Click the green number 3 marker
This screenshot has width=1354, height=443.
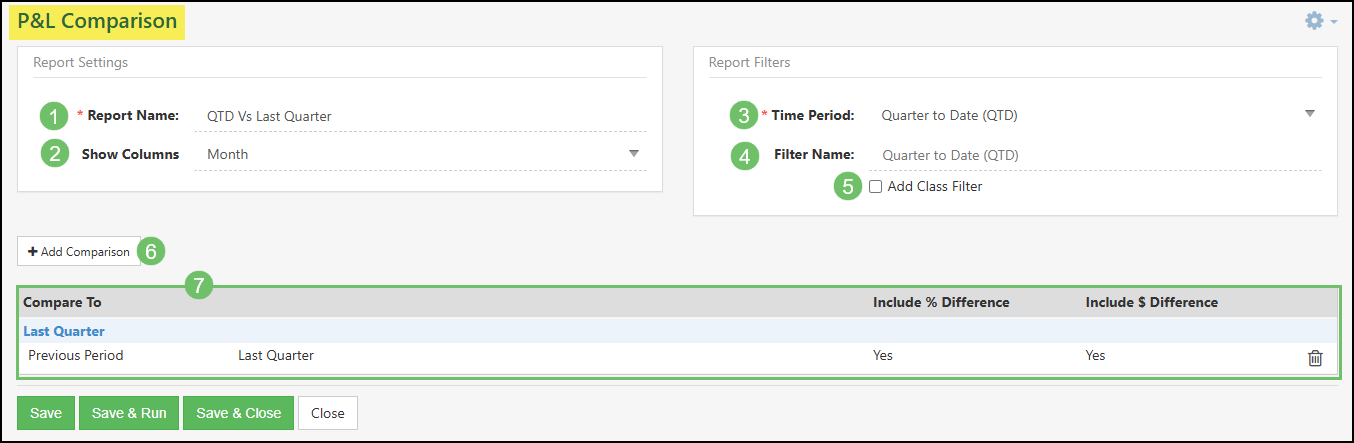coord(743,116)
